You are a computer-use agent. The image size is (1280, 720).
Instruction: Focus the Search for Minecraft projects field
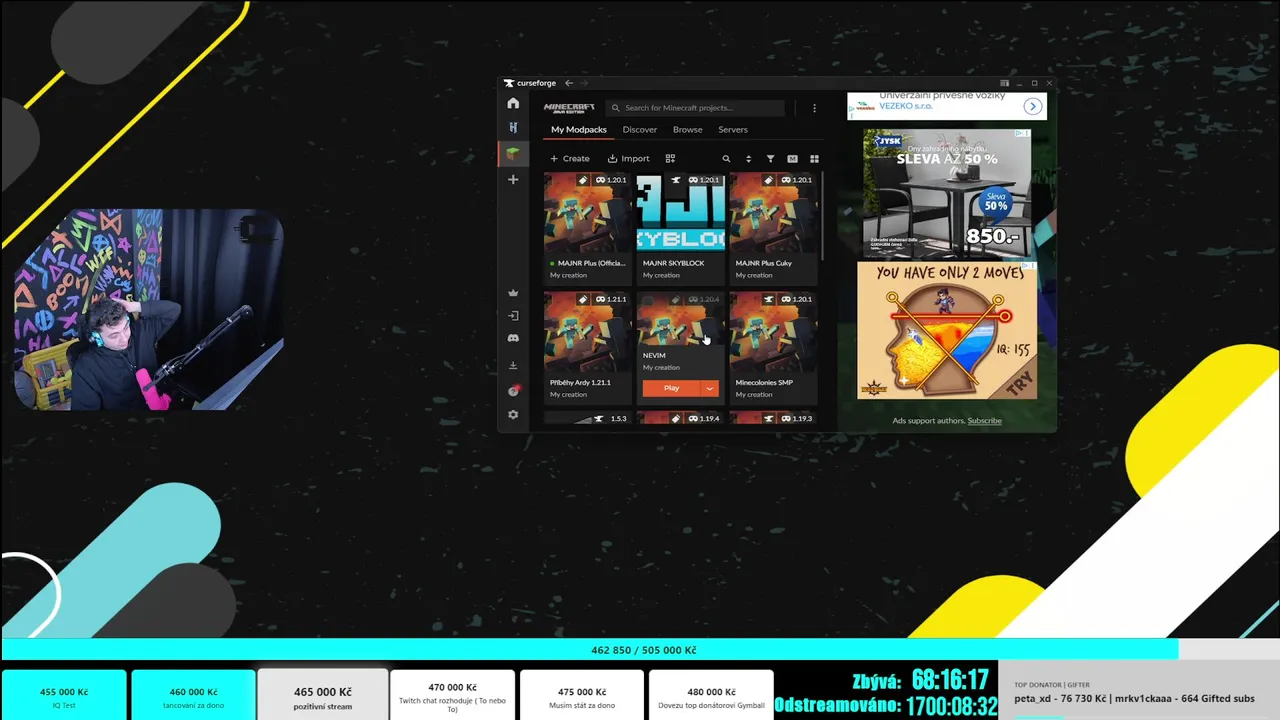[696, 108]
